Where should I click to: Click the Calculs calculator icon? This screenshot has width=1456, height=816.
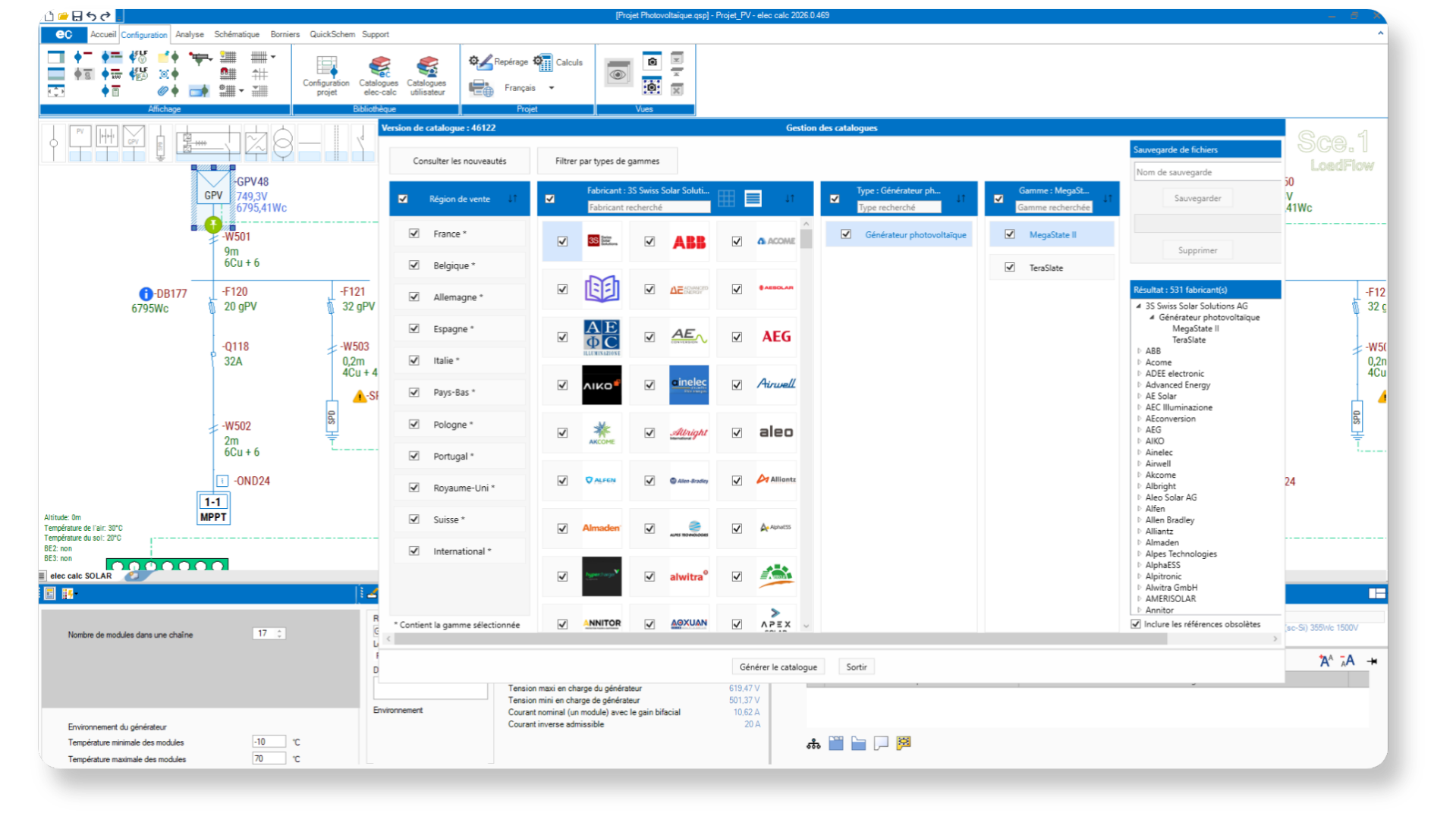(x=543, y=62)
